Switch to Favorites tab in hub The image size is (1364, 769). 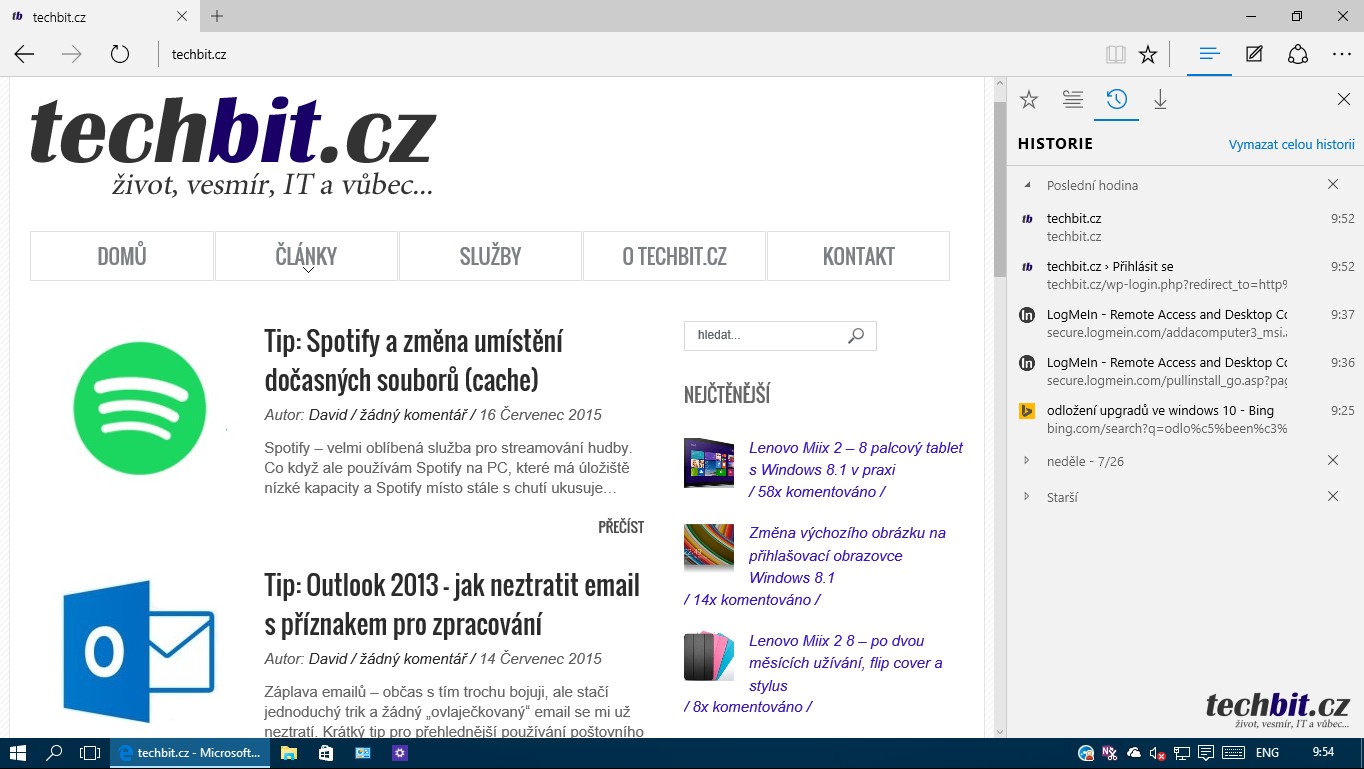1029,99
